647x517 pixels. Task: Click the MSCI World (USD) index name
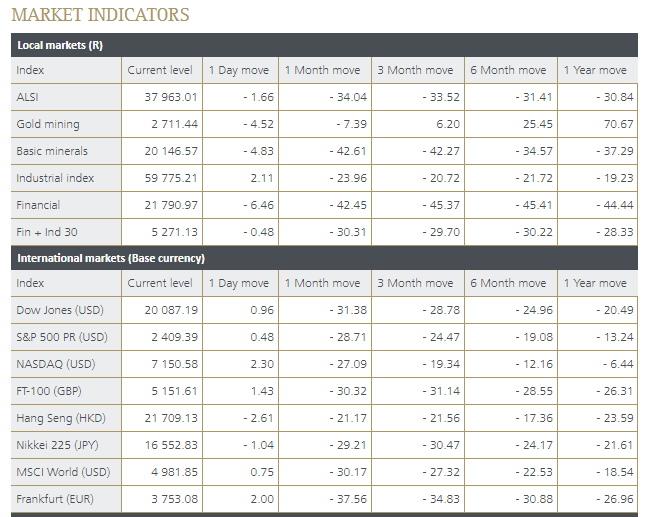pyautogui.click(x=63, y=472)
